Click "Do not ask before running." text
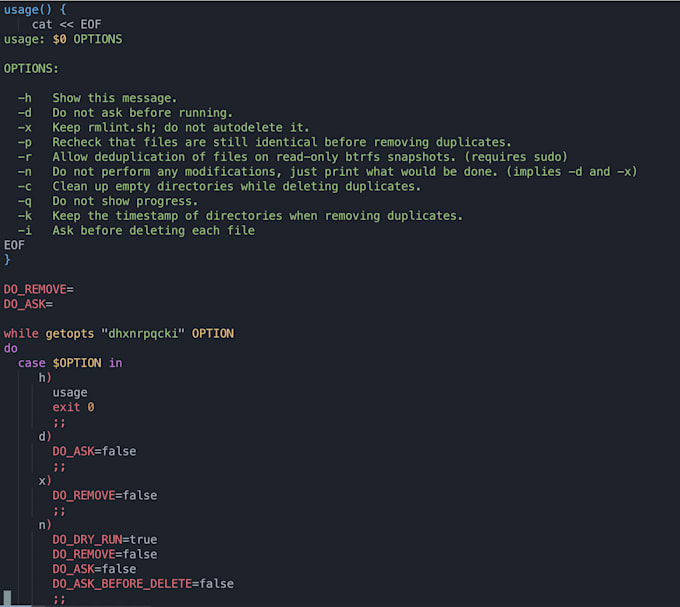 tap(142, 113)
